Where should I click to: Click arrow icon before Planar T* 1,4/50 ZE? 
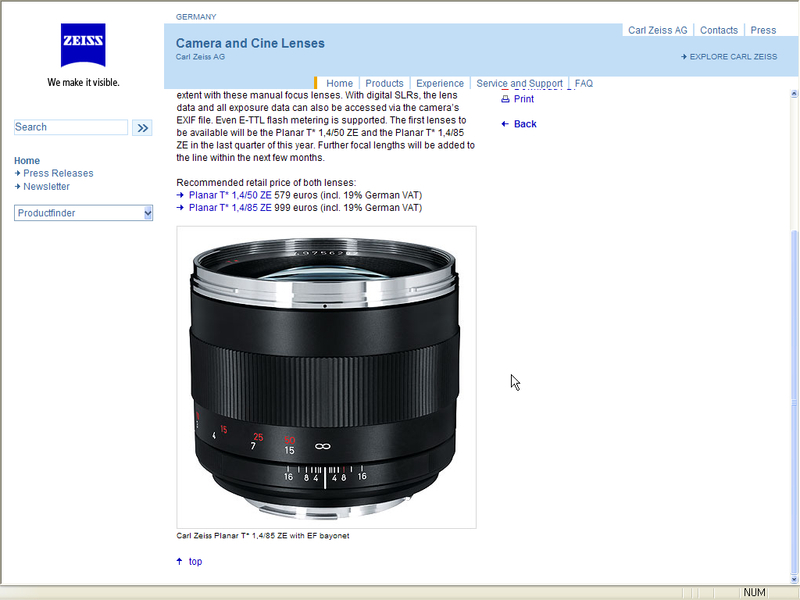pyautogui.click(x=180, y=195)
